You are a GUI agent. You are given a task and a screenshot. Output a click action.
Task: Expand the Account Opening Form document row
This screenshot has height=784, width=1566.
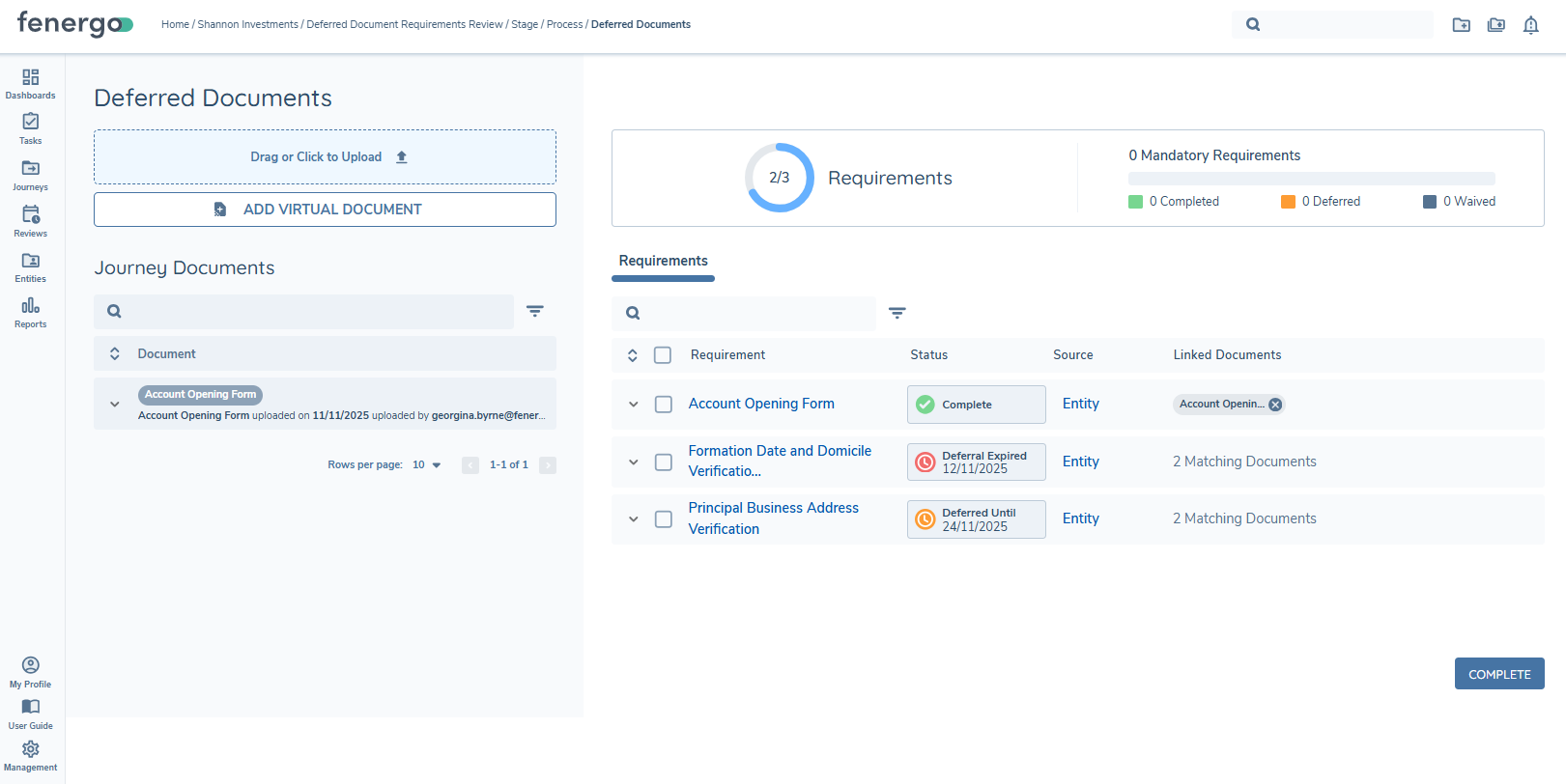tap(115, 405)
